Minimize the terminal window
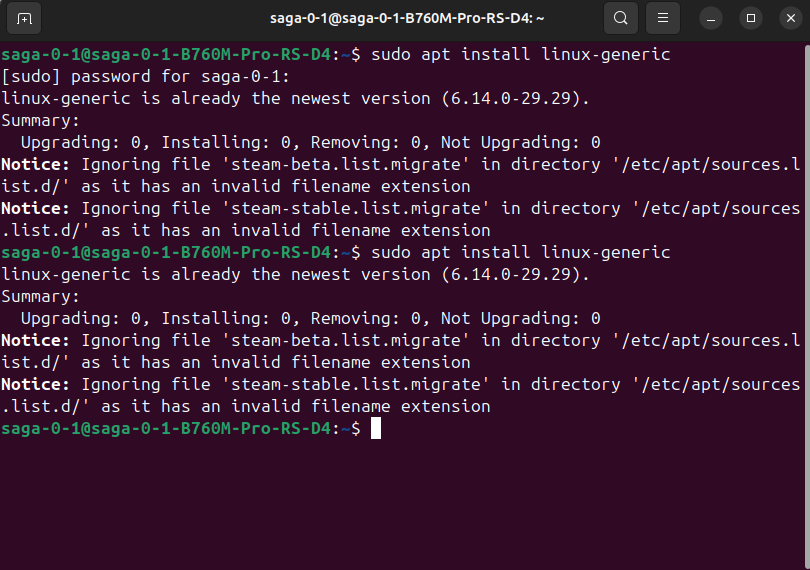Screen dimensions: 810x570 (x=712, y=18)
